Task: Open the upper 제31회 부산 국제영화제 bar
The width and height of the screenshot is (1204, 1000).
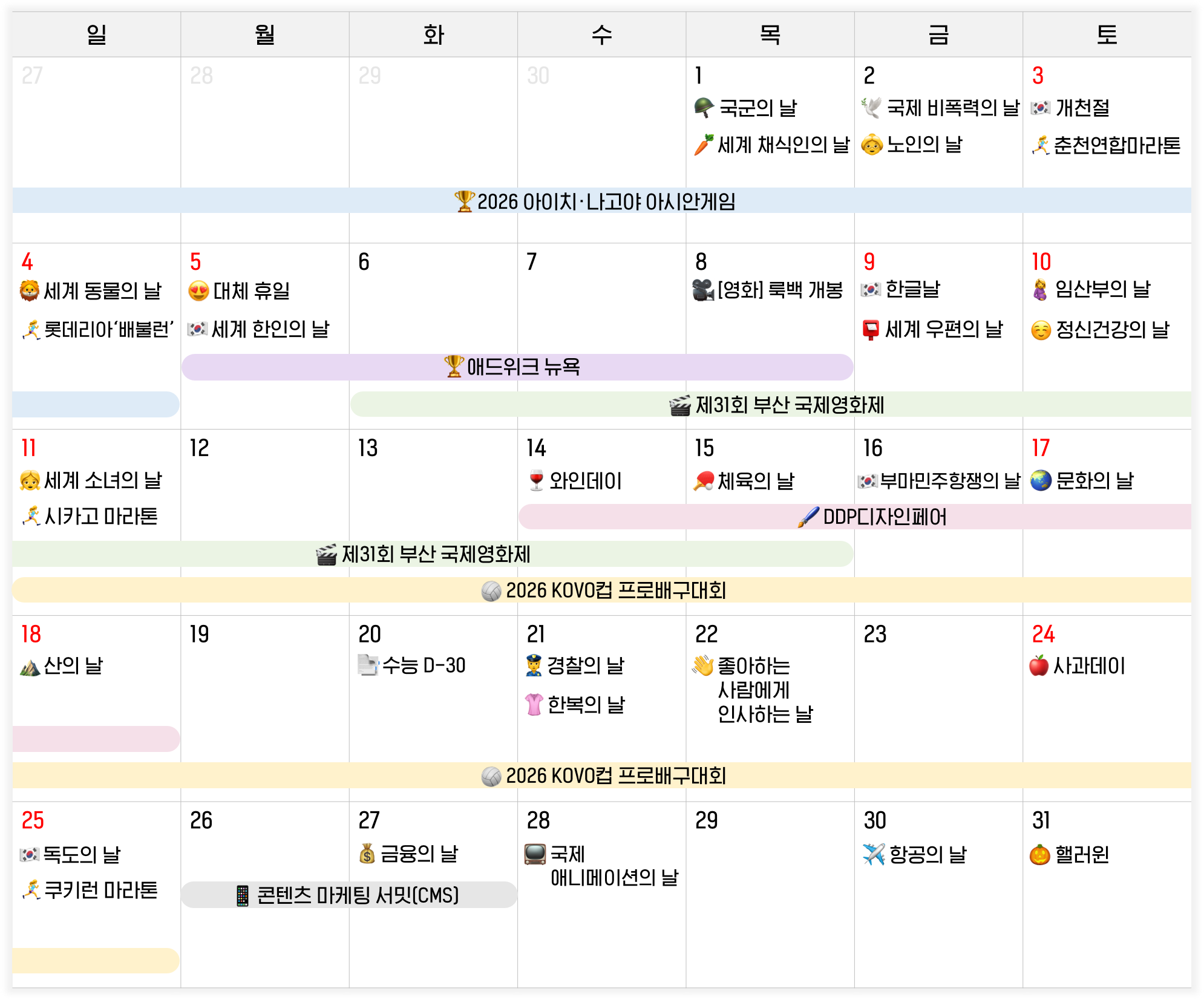Action: click(771, 405)
